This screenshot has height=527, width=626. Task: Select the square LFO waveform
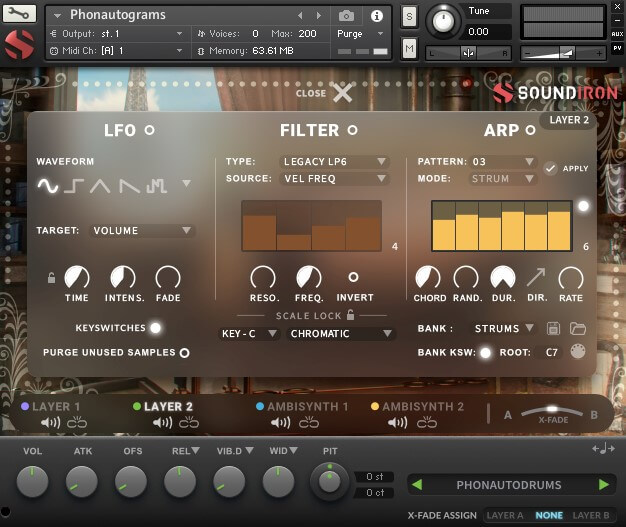74,186
